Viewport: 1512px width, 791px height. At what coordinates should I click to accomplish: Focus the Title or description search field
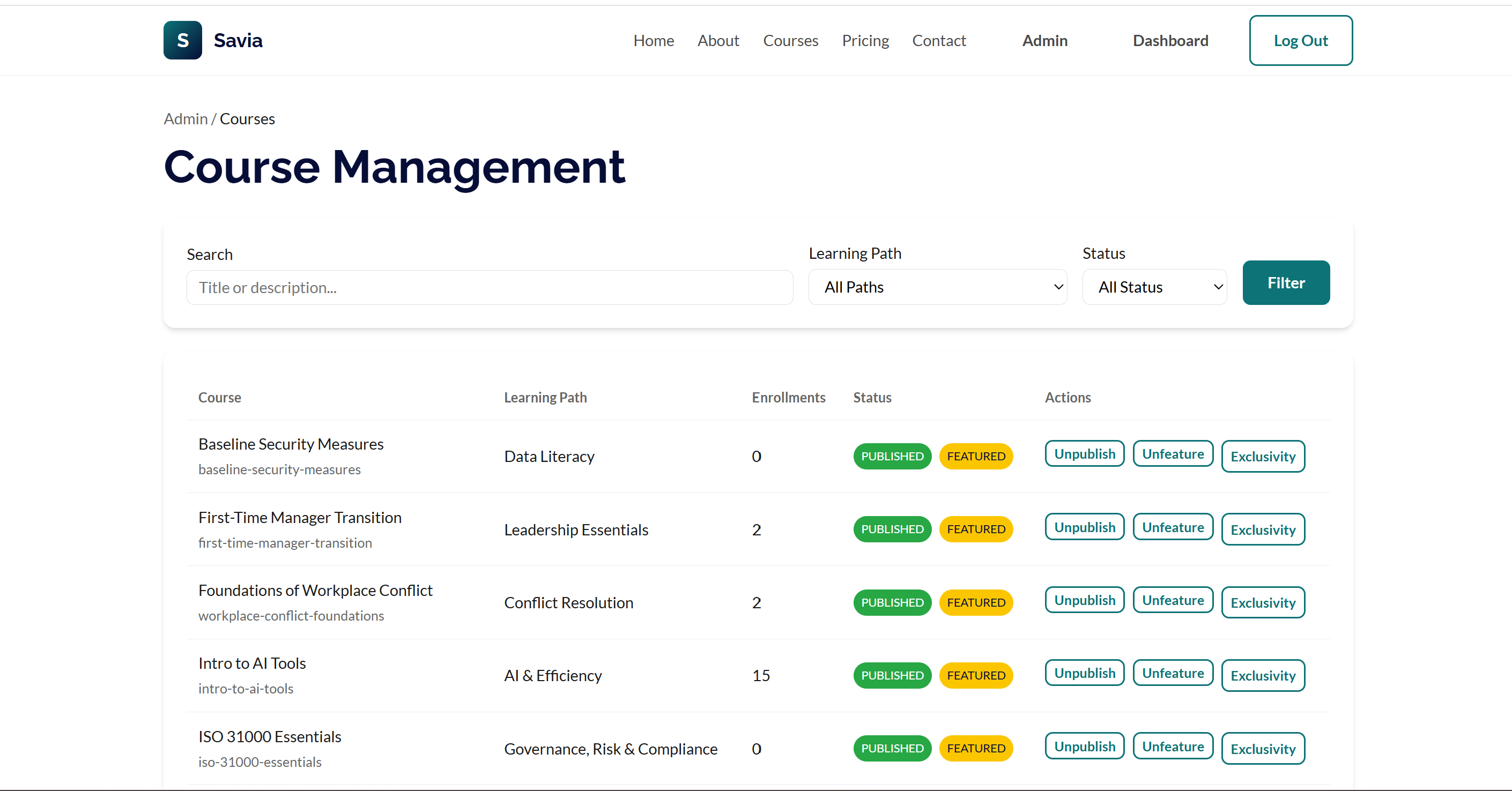(490, 288)
